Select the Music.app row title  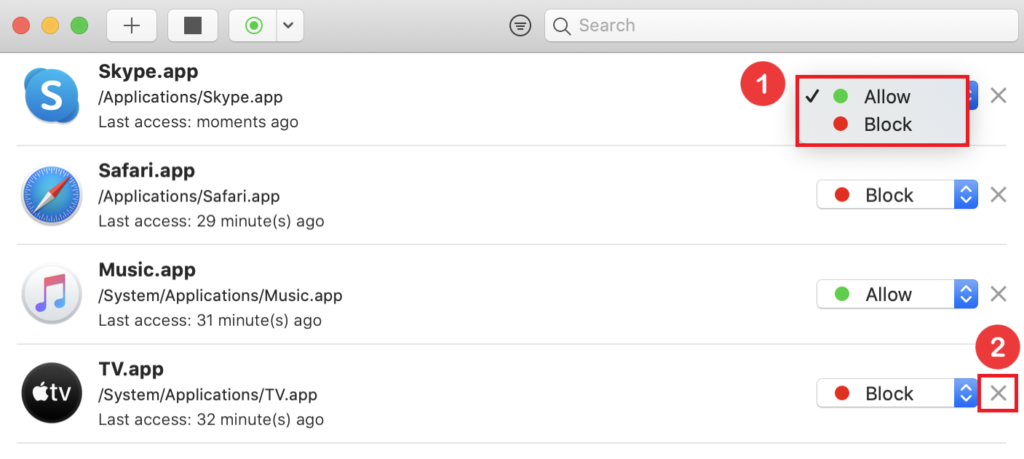pyautogui.click(x=147, y=270)
